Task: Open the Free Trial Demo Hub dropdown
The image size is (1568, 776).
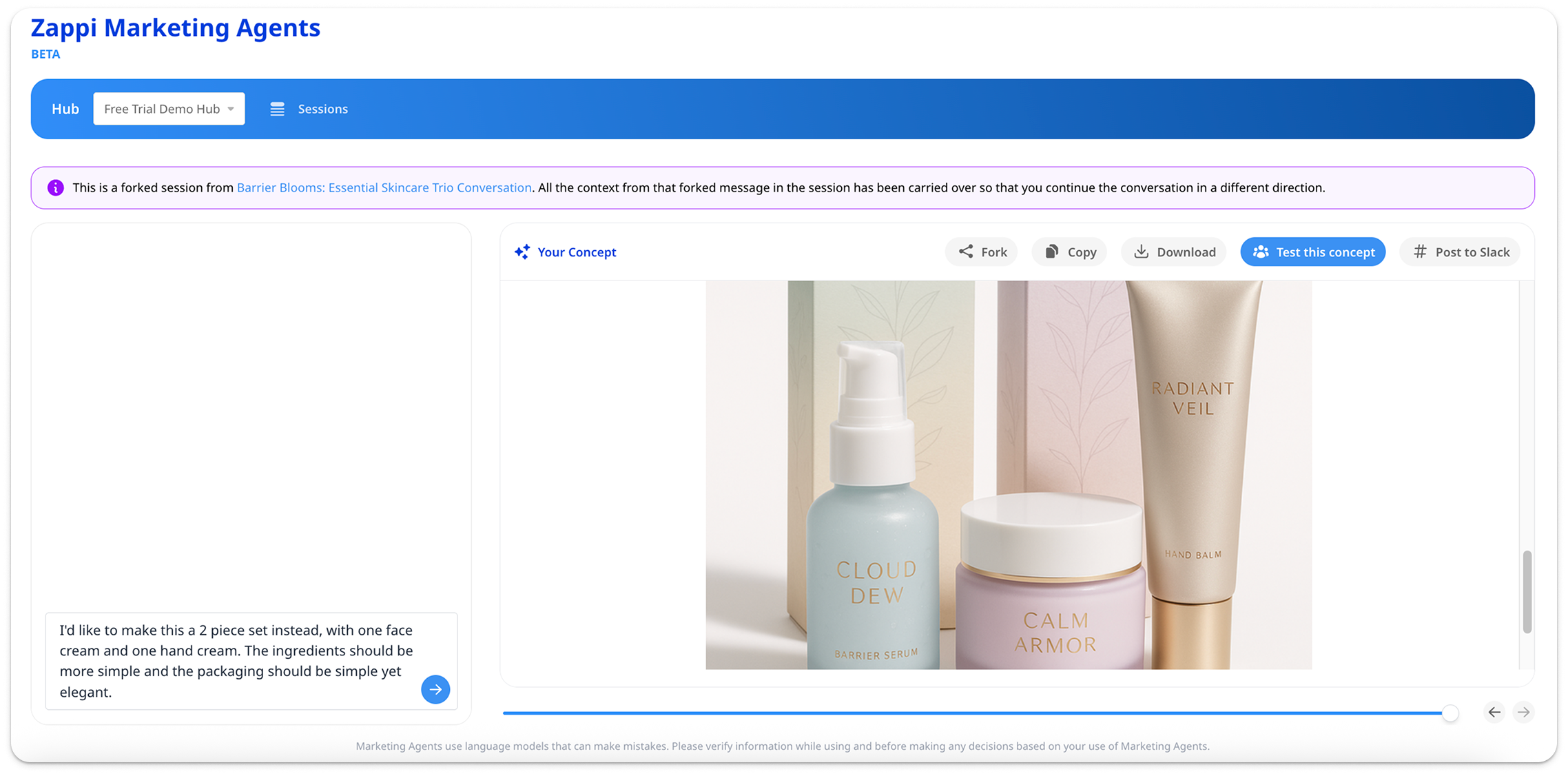Action: tap(169, 109)
